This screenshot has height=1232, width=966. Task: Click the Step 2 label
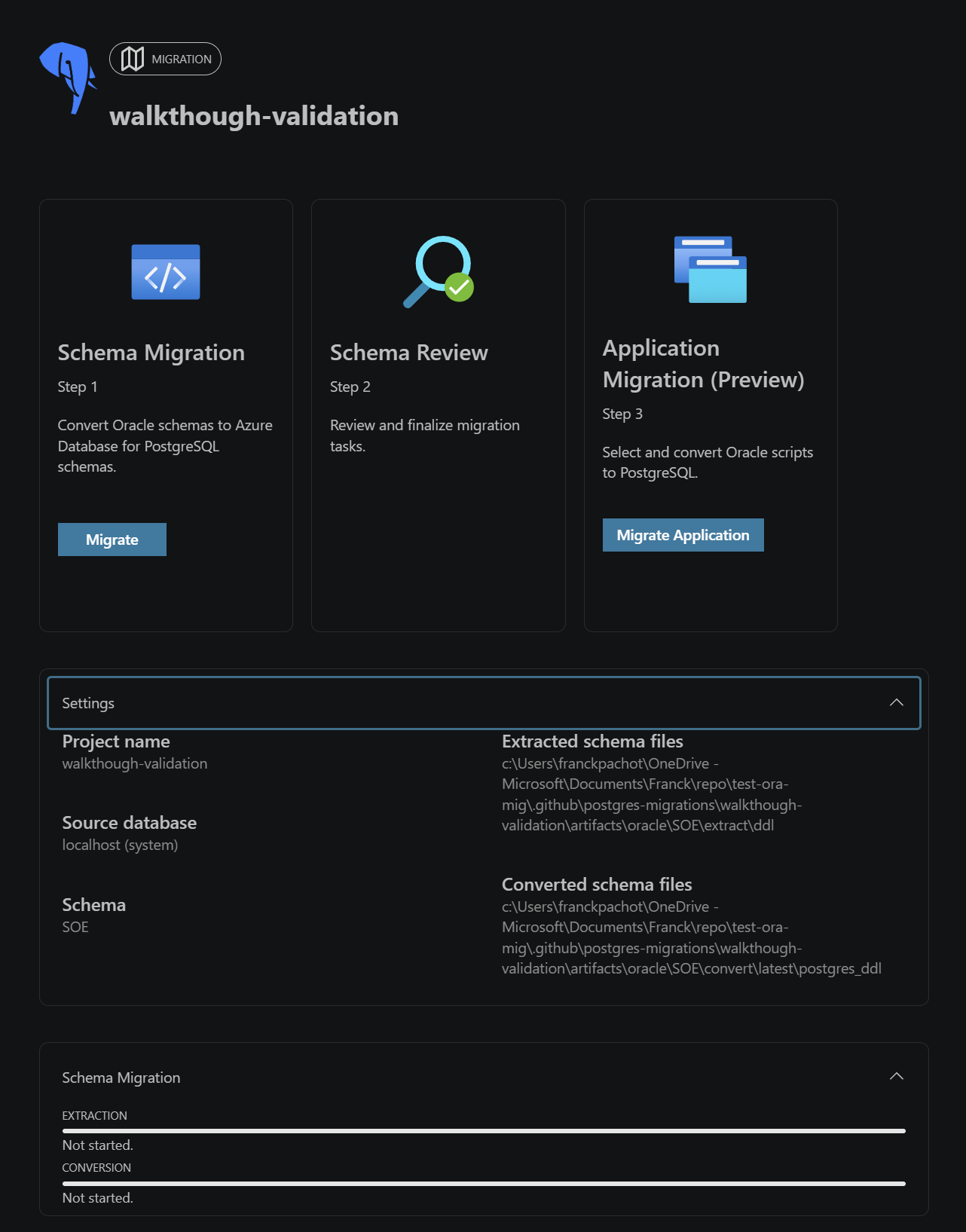pos(350,387)
